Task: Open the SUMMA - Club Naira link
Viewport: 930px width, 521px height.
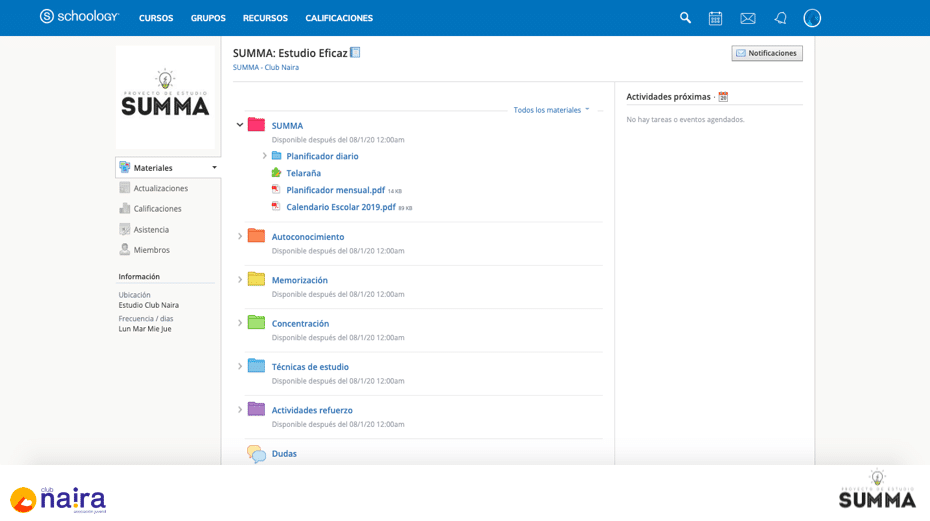Action: click(266, 67)
